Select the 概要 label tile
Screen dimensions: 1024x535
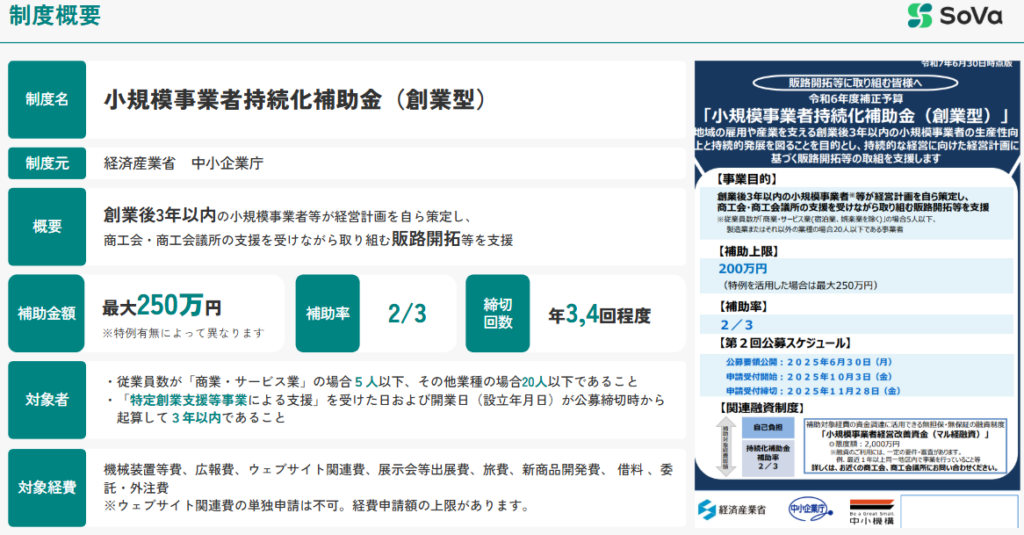tap(47, 226)
